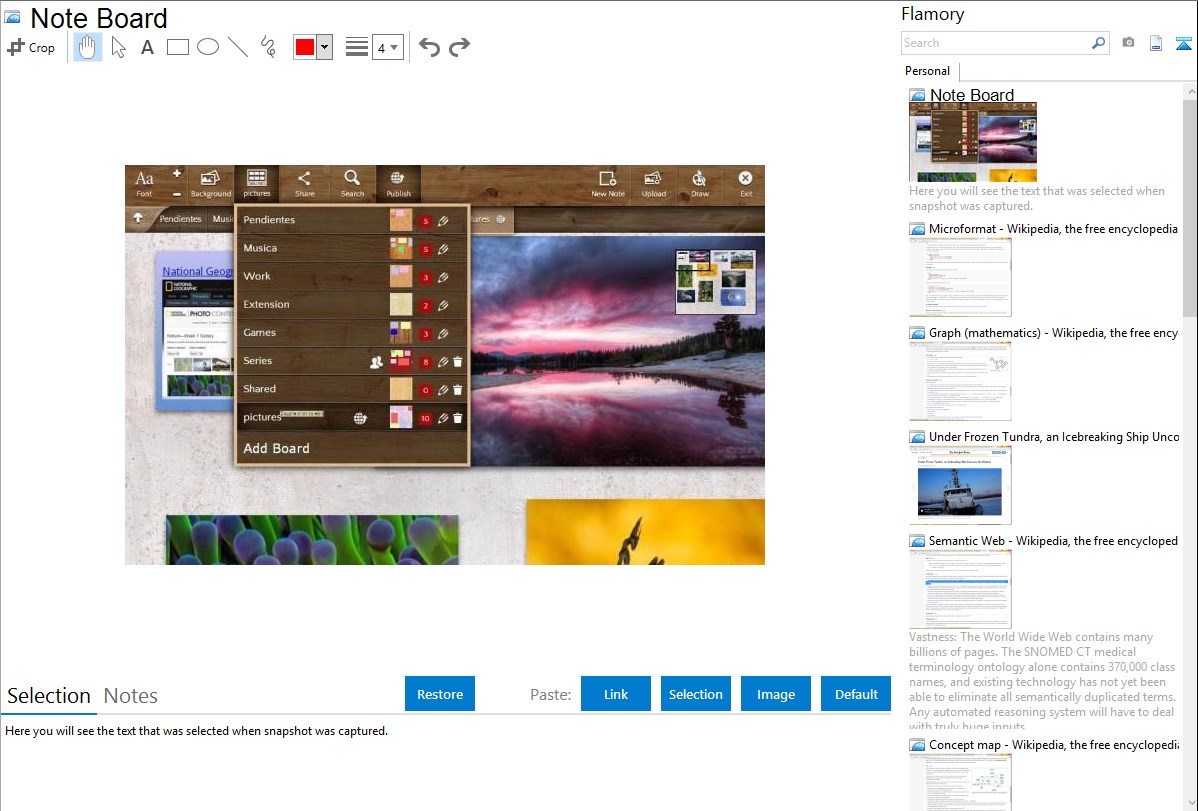Click the trash icon for pictures board
The height and width of the screenshot is (811, 1198).
point(458,418)
